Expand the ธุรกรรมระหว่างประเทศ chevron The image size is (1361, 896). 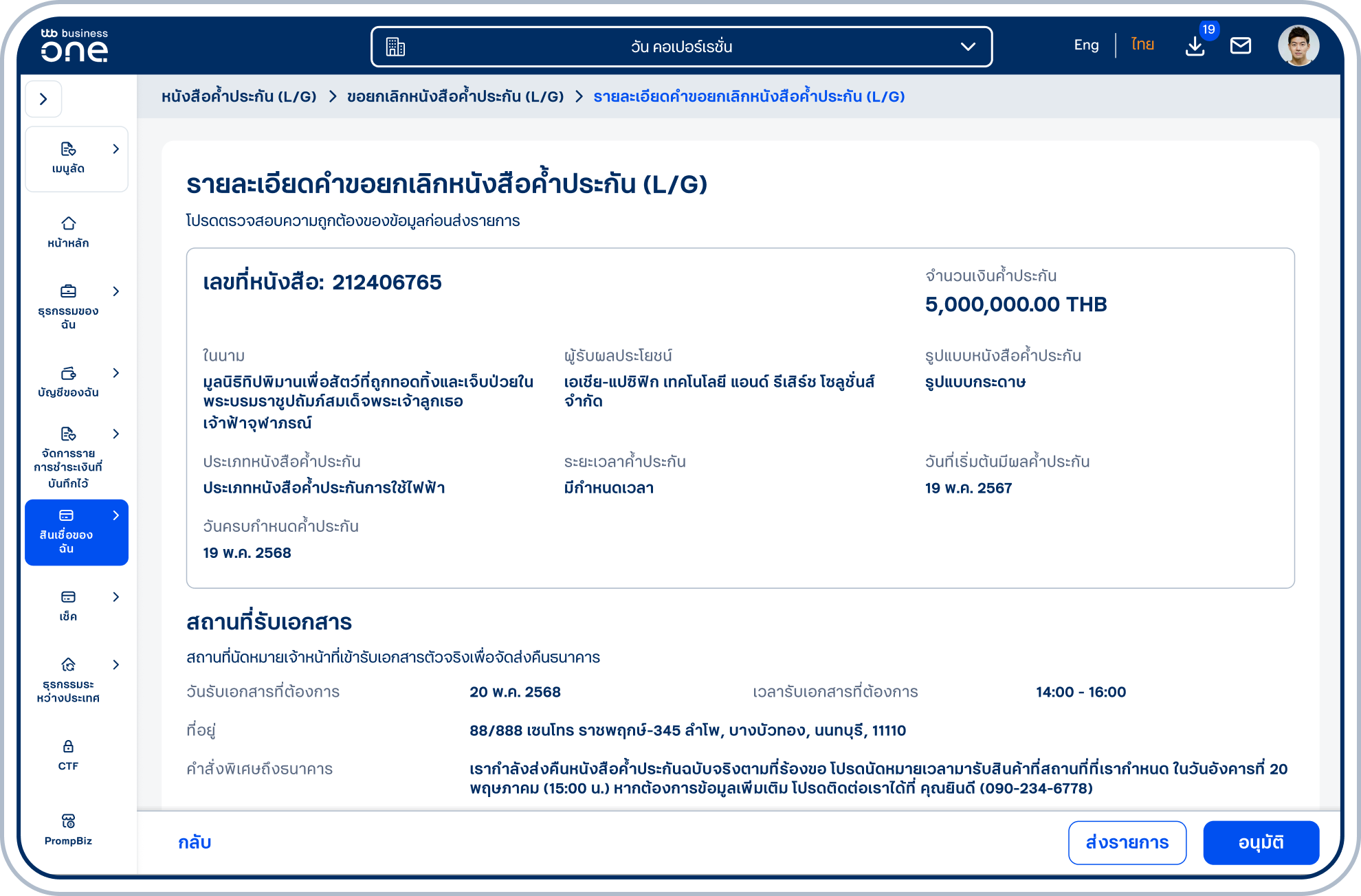point(115,664)
